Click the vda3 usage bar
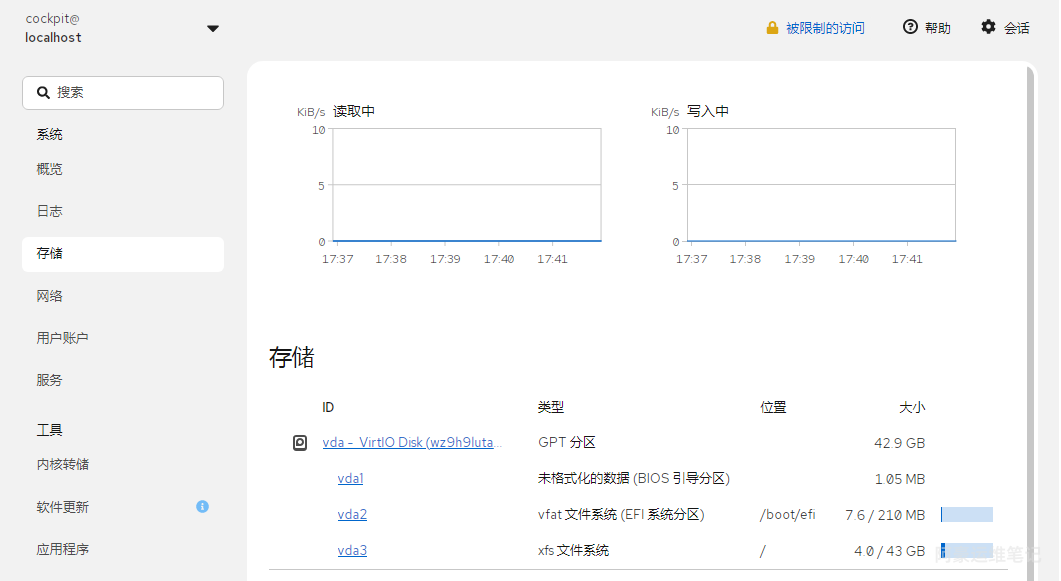This screenshot has height=581, width=1061. 966,550
